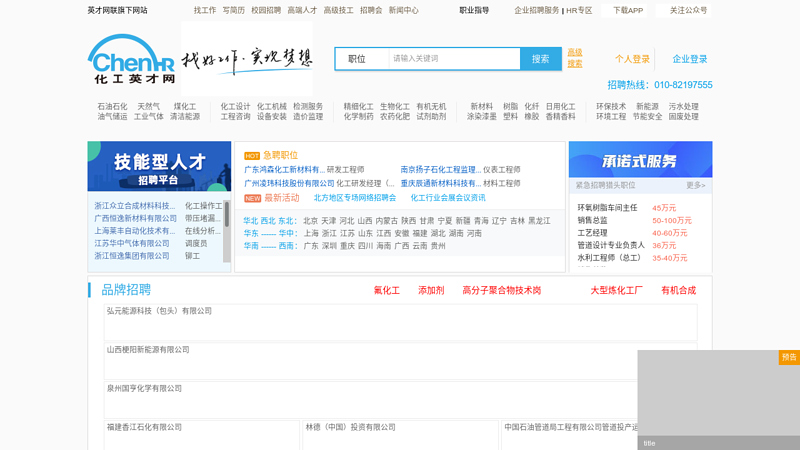Open 化工行业会展会议资讯 link

point(448,198)
